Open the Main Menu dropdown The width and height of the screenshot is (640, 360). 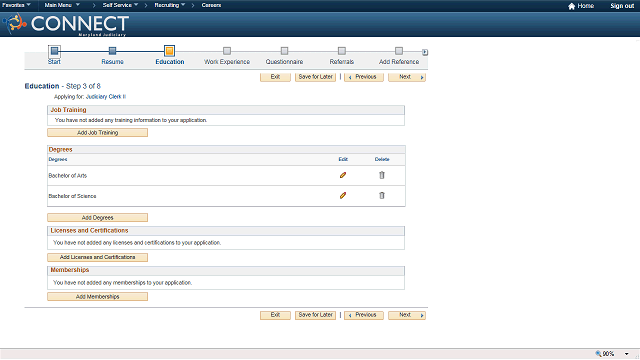62,5
